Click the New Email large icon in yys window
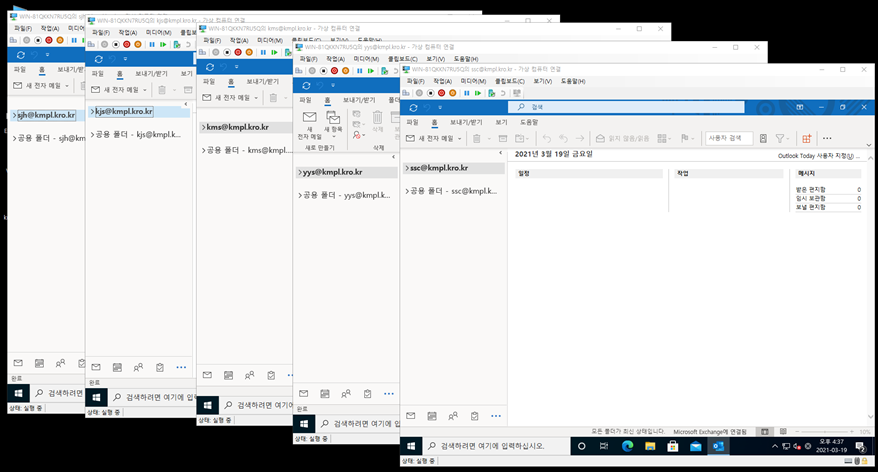This screenshot has width=878, height=472. coord(310,125)
